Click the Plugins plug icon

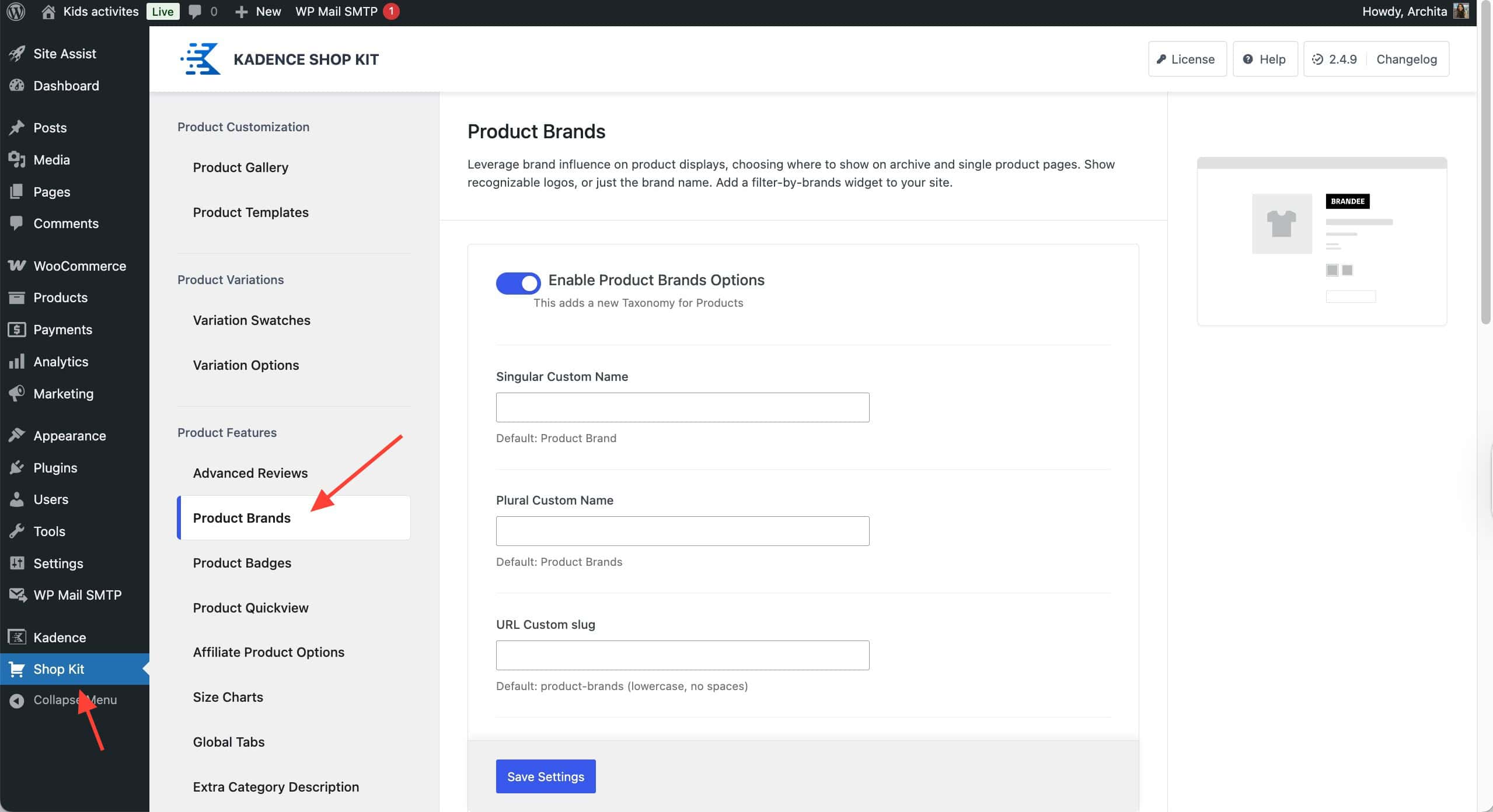(17, 467)
